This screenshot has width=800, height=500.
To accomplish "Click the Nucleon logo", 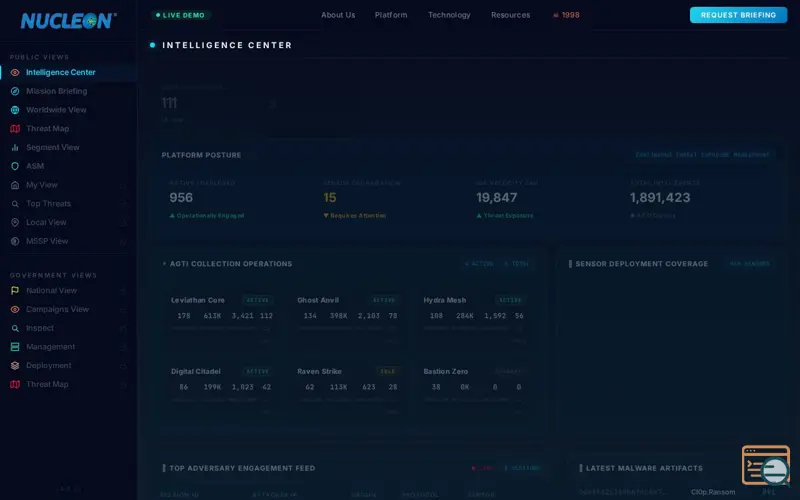I will tap(68, 20).
